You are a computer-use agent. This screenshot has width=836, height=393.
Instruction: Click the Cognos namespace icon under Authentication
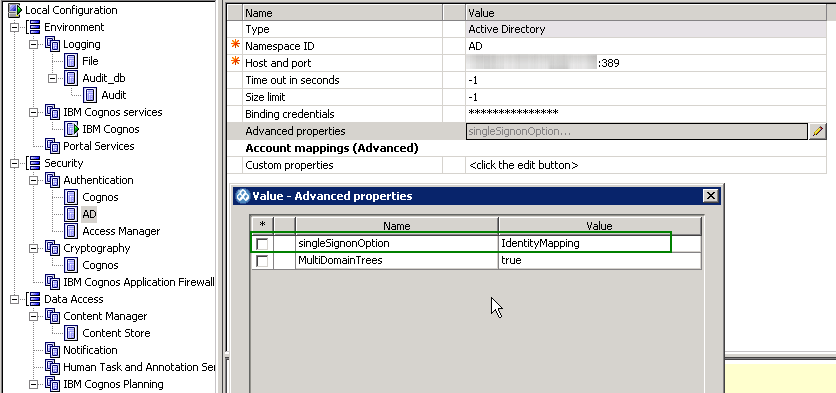[71, 197]
